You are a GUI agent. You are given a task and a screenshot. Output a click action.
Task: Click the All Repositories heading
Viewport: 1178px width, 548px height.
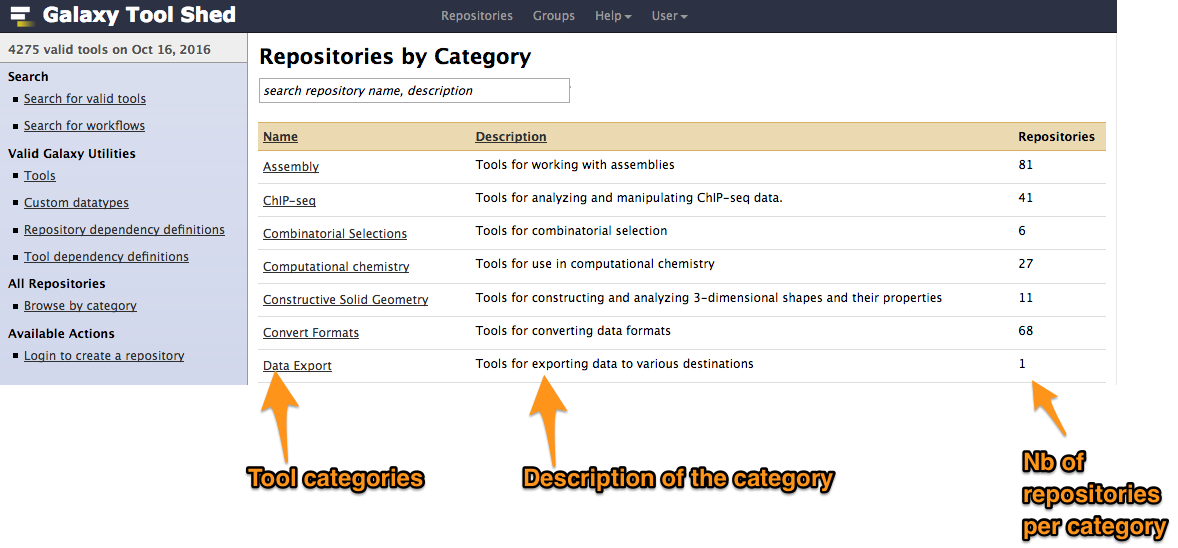pos(56,283)
